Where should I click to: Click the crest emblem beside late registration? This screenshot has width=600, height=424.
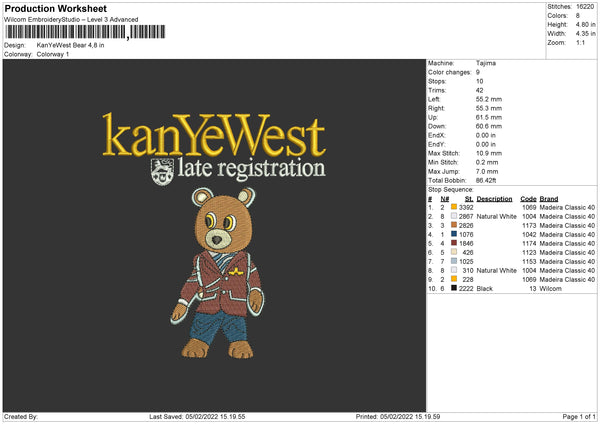(x=163, y=172)
